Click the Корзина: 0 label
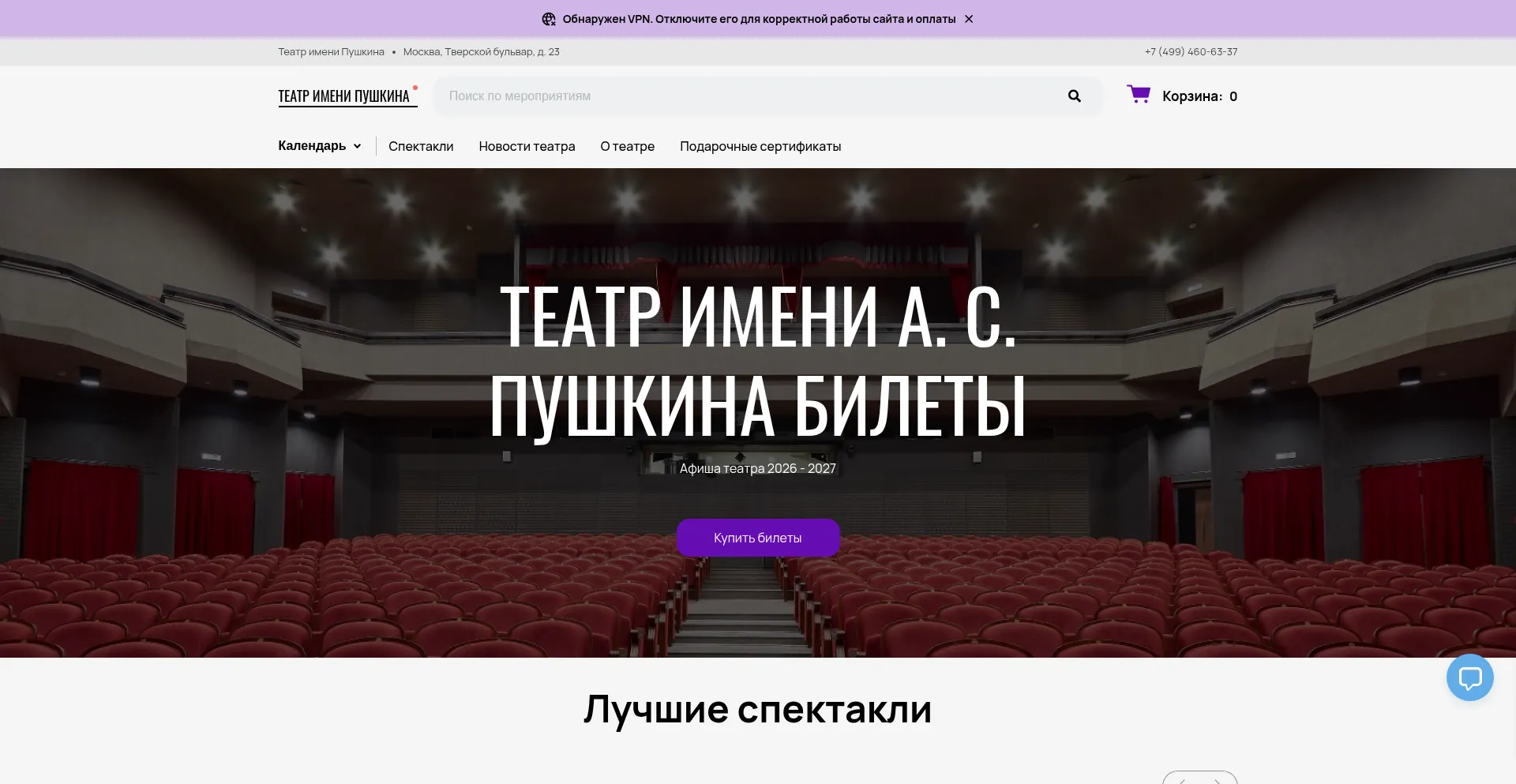 pos(1199,96)
